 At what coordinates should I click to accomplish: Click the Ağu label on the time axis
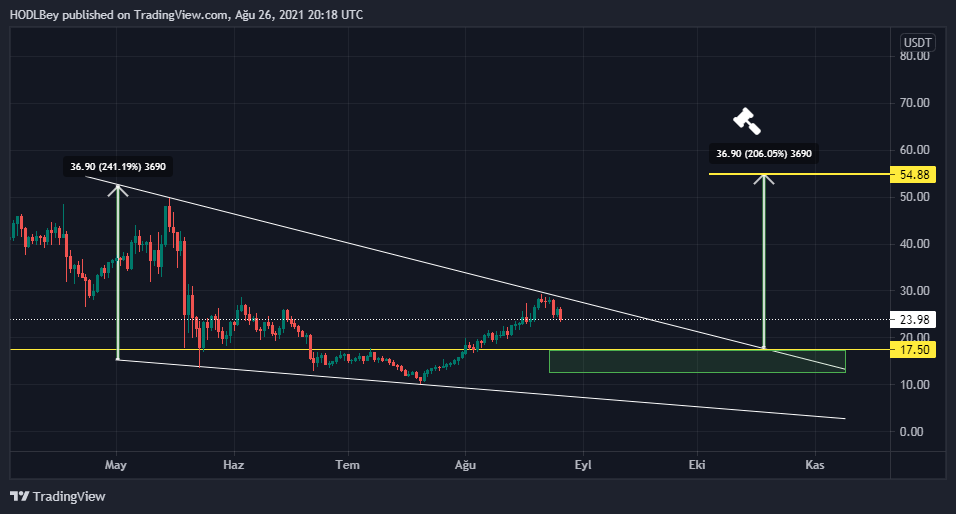[x=465, y=465]
